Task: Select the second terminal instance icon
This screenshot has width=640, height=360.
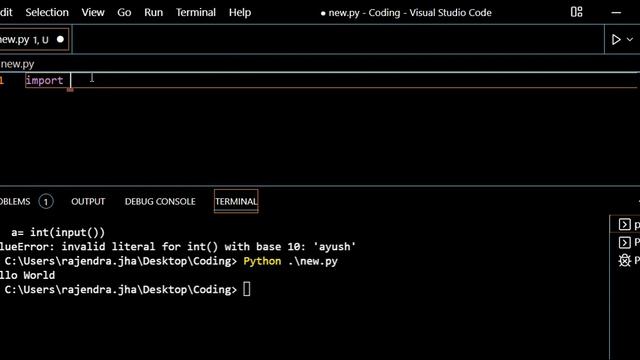Action: (x=624, y=242)
